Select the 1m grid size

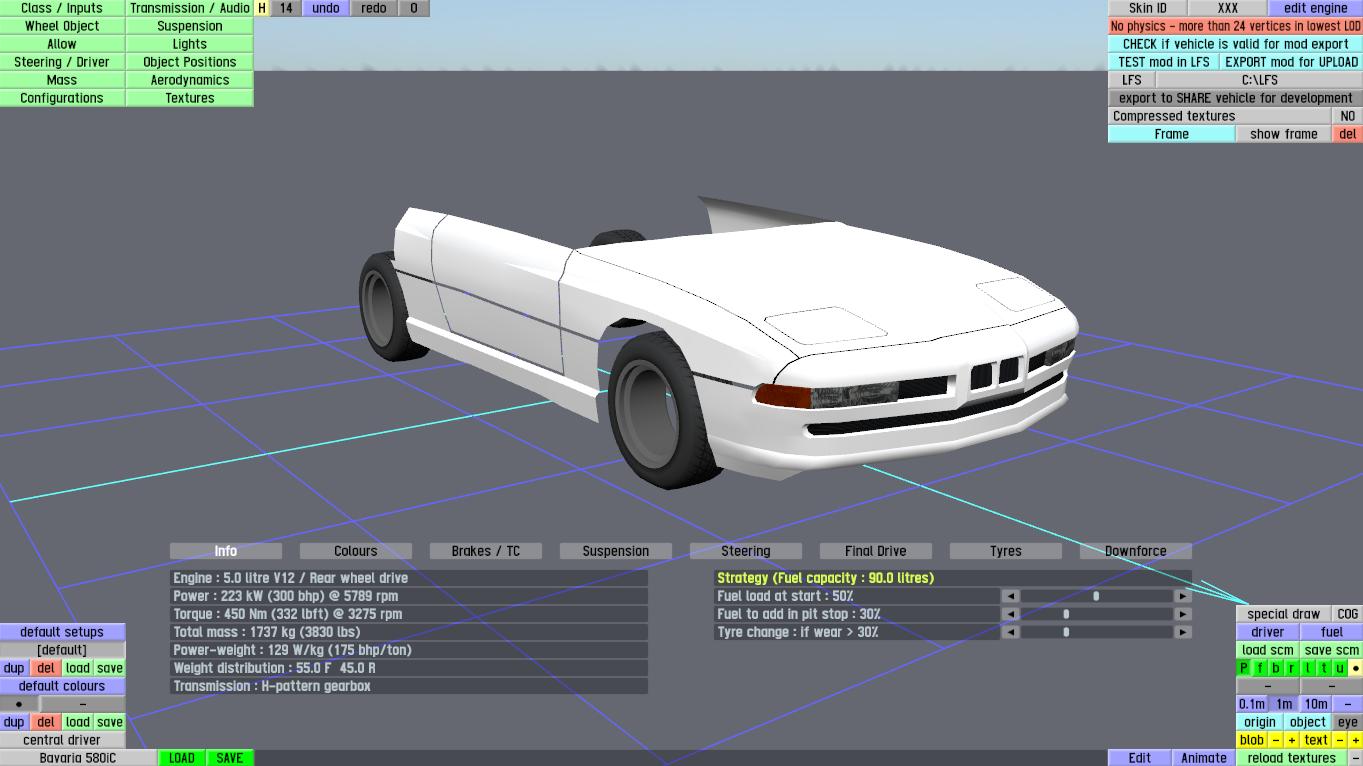click(1284, 704)
